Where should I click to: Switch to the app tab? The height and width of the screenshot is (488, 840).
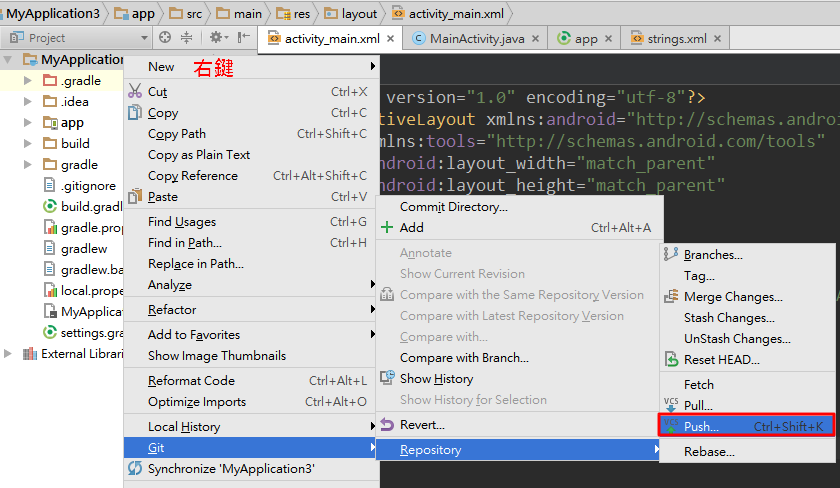click(x=586, y=39)
